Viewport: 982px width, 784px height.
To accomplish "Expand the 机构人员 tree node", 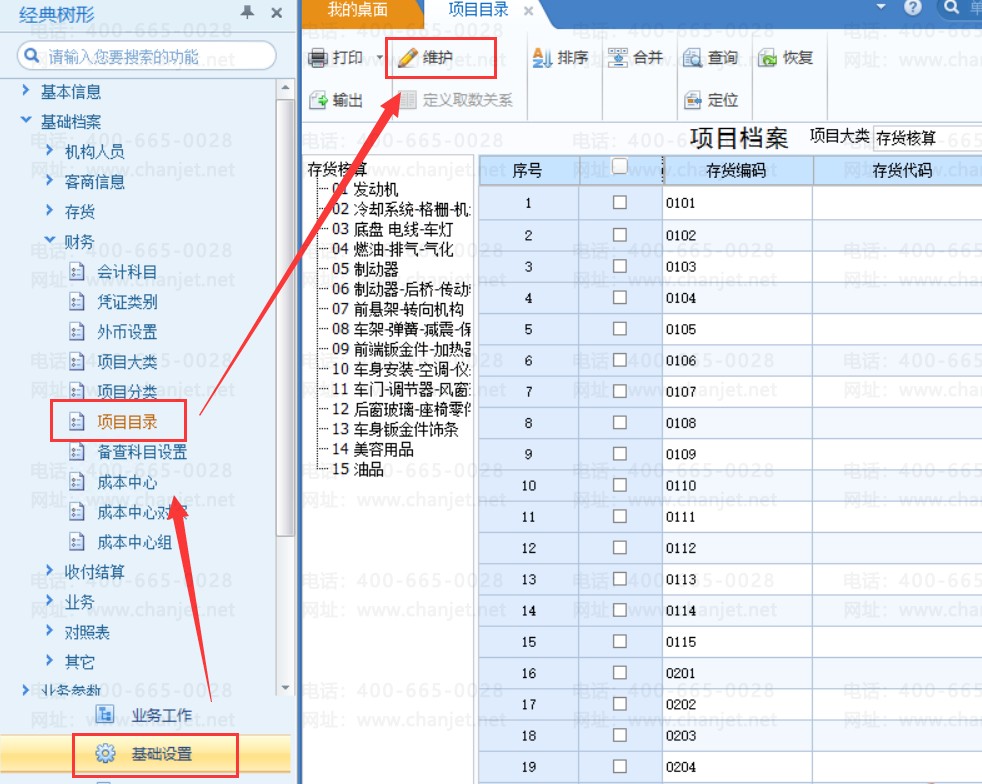I will pyautogui.click(x=49, y=150).
